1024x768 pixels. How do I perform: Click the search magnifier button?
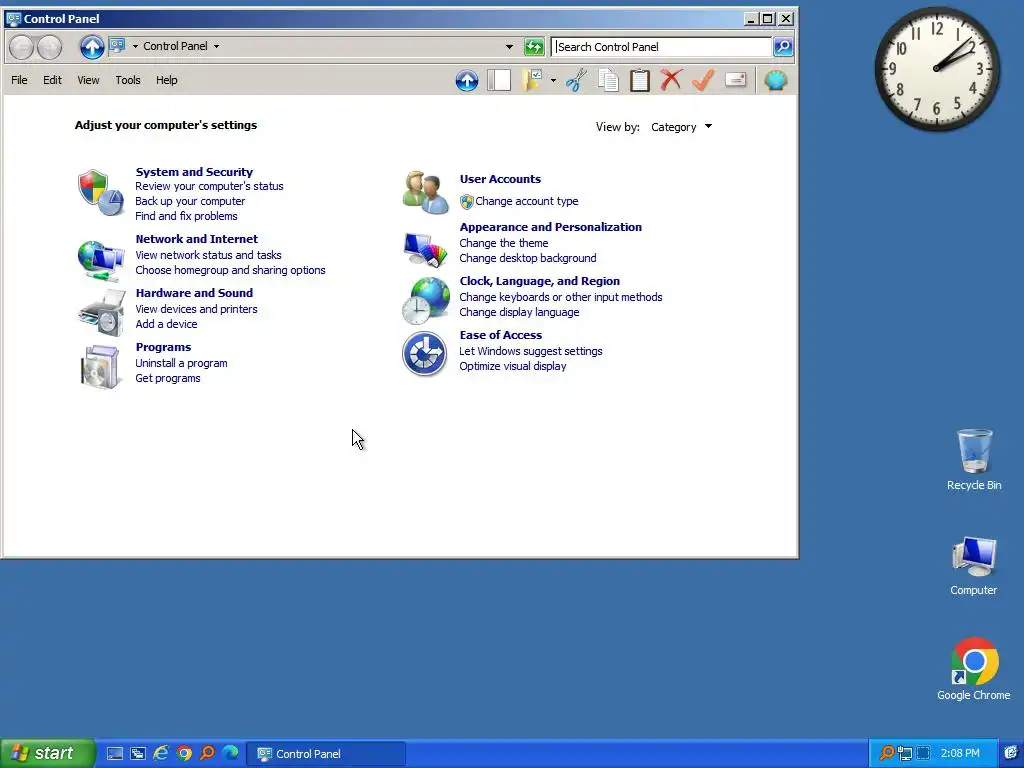(x=783, y=46)
